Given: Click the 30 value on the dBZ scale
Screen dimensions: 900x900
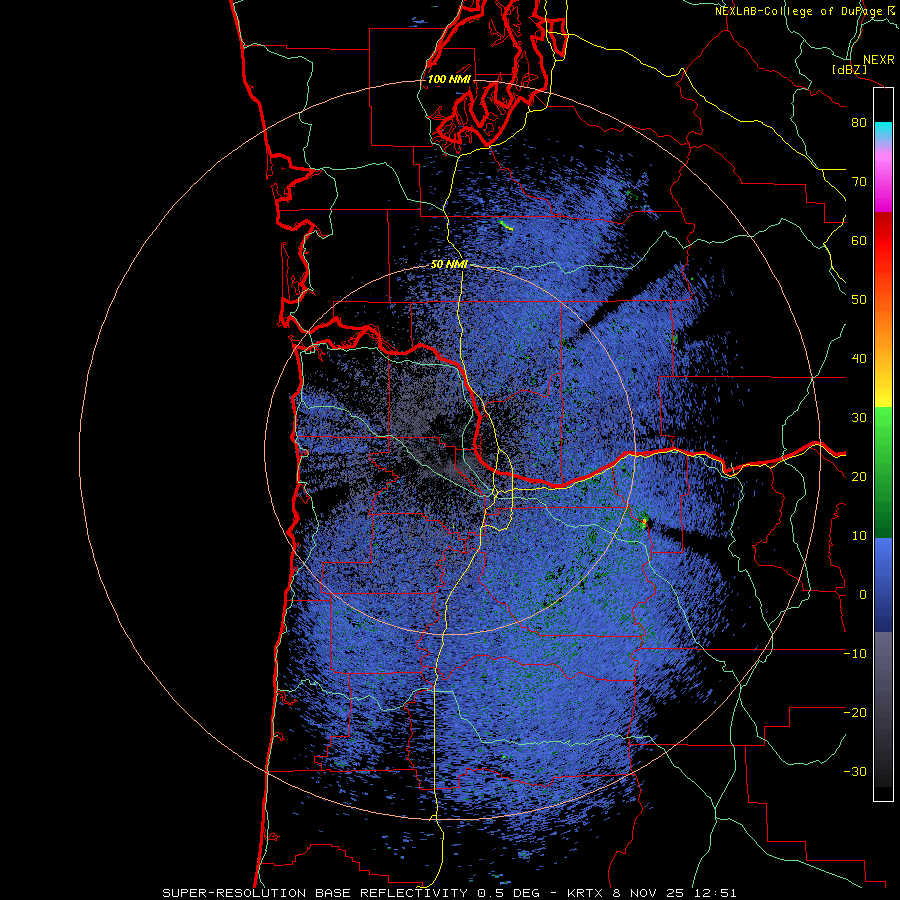Looking at the screenshot, I should tap(859, 418).
